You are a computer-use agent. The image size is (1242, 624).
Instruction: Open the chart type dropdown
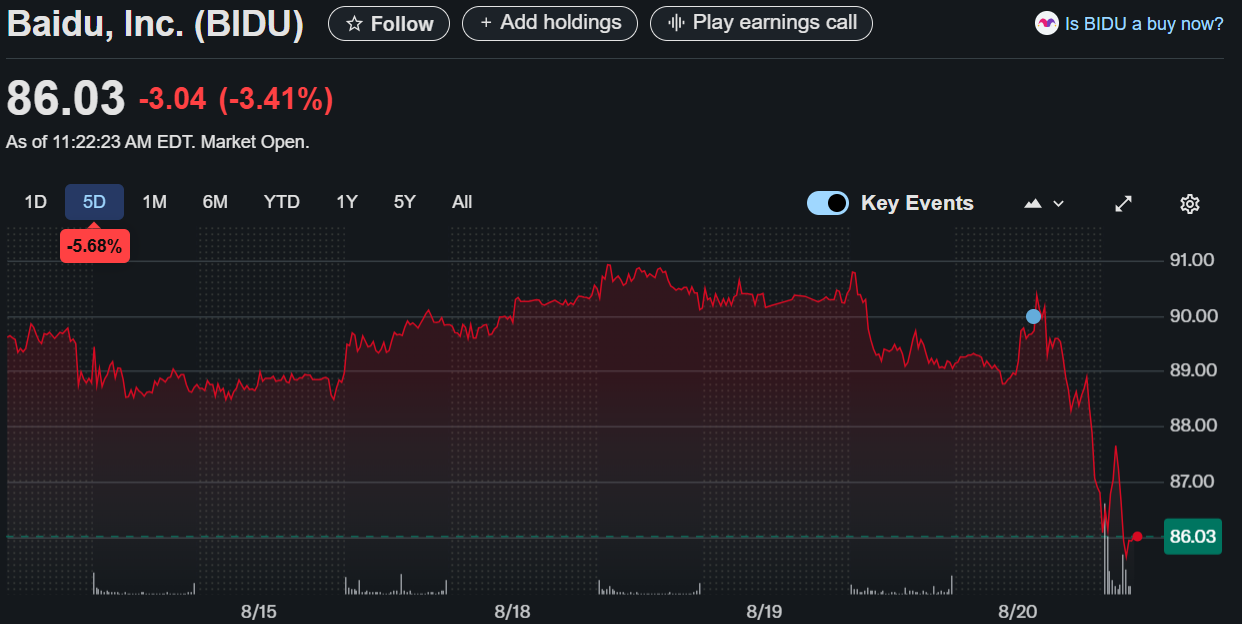click(x=1044, y=203)
